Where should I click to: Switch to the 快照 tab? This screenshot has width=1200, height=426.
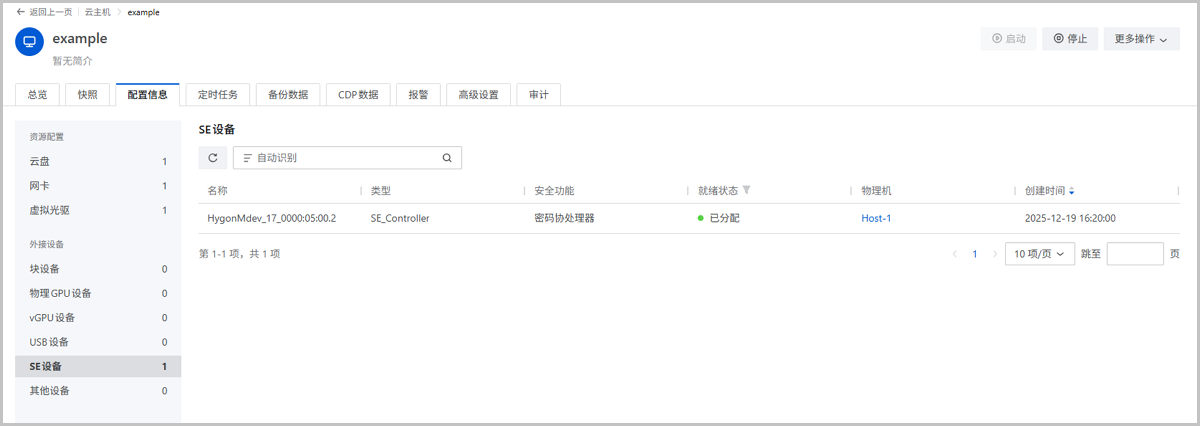point(88,95)
